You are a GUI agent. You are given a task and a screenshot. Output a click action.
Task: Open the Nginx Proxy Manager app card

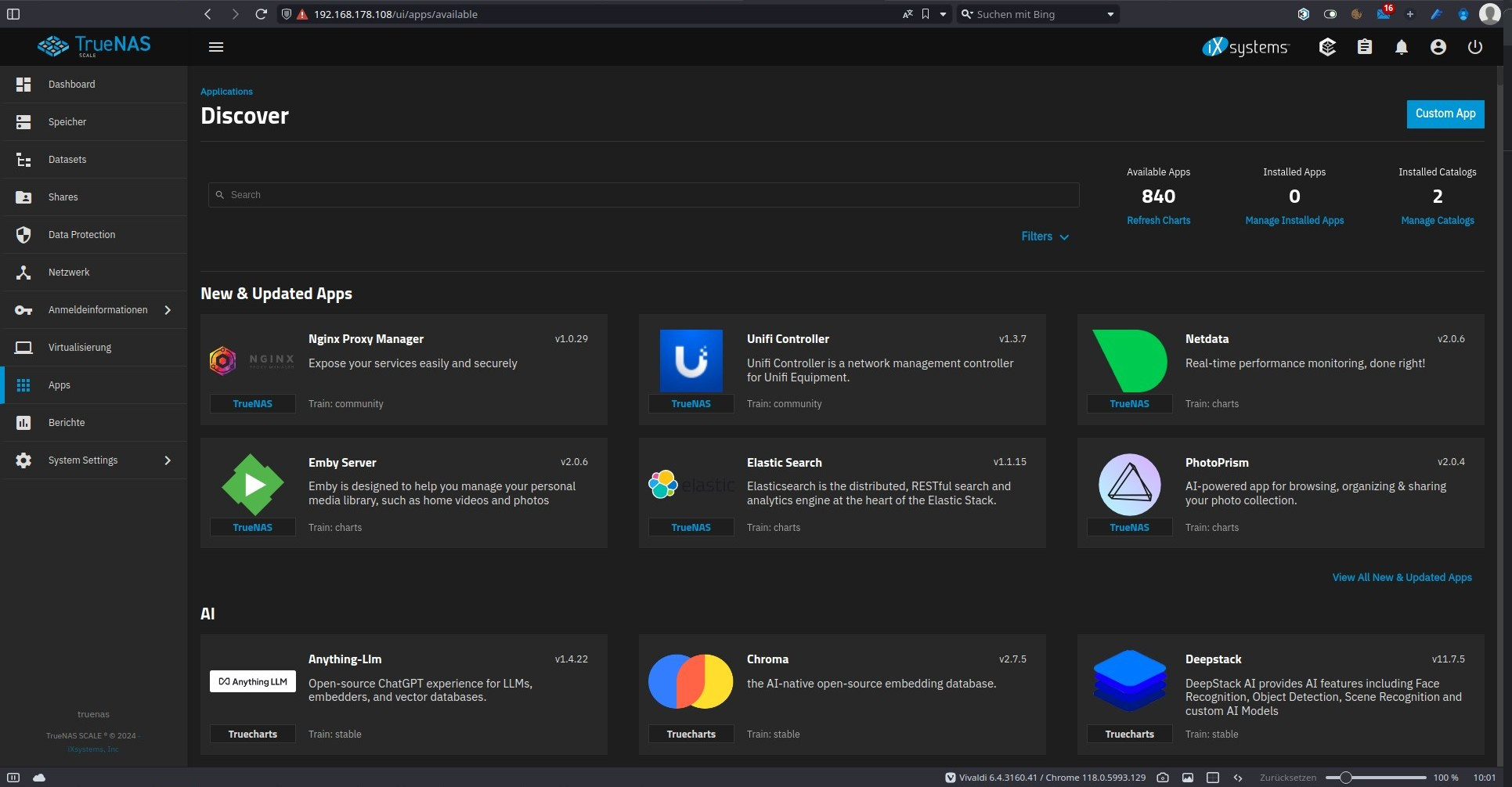[x=404, y=370]
